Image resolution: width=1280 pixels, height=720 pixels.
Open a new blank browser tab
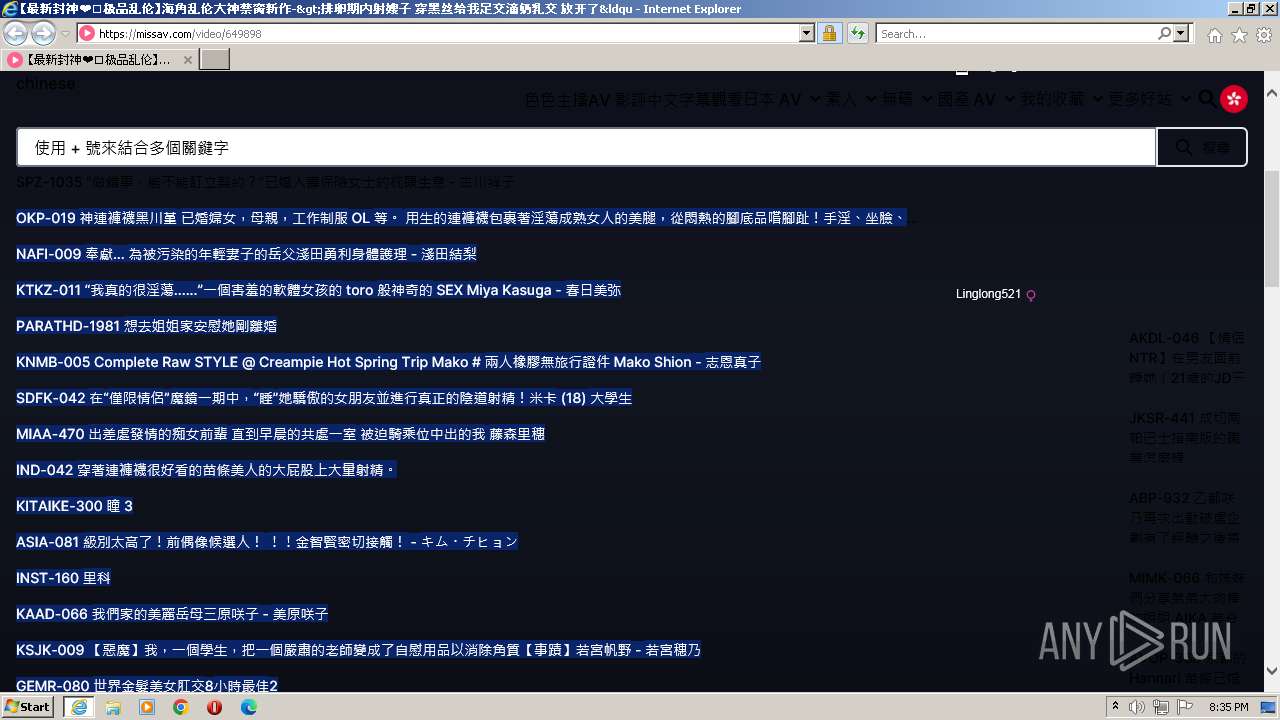(215, 60)
